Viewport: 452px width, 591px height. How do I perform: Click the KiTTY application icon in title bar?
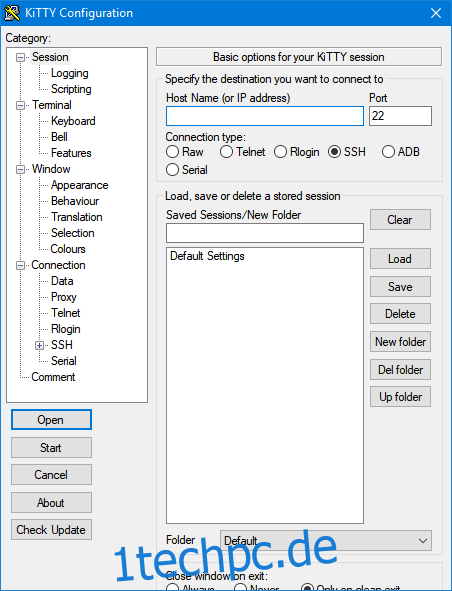click(x=12, y=13)
